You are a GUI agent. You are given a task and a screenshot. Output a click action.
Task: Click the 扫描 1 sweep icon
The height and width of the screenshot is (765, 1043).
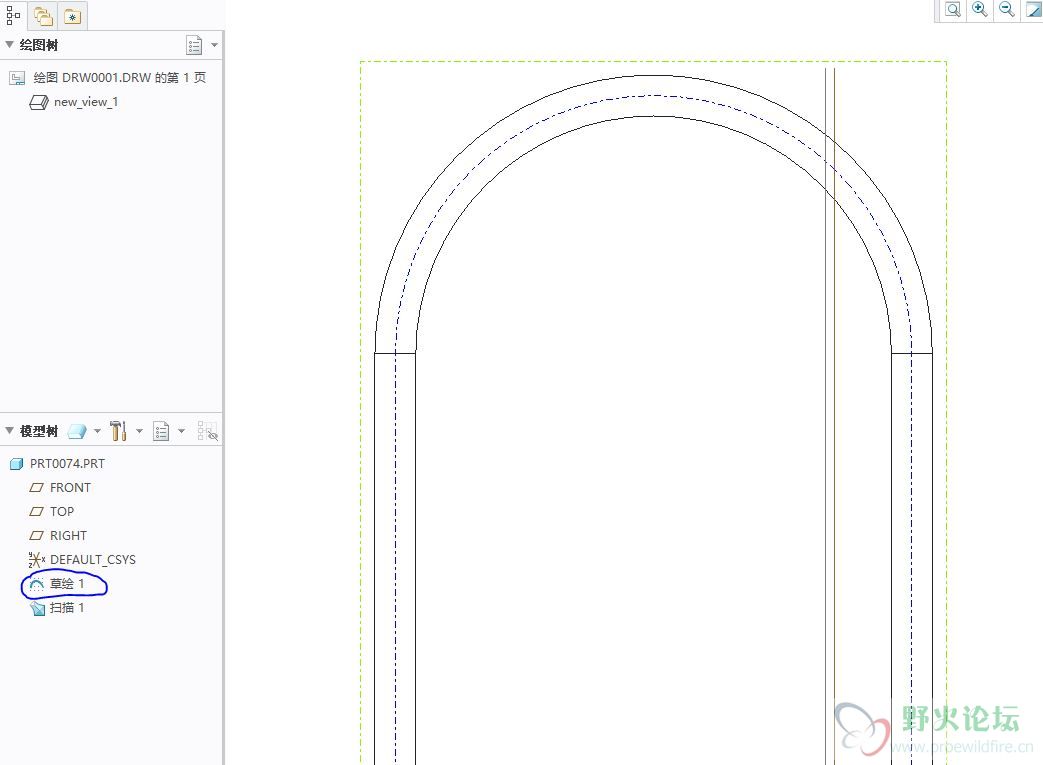pos(37,608)
